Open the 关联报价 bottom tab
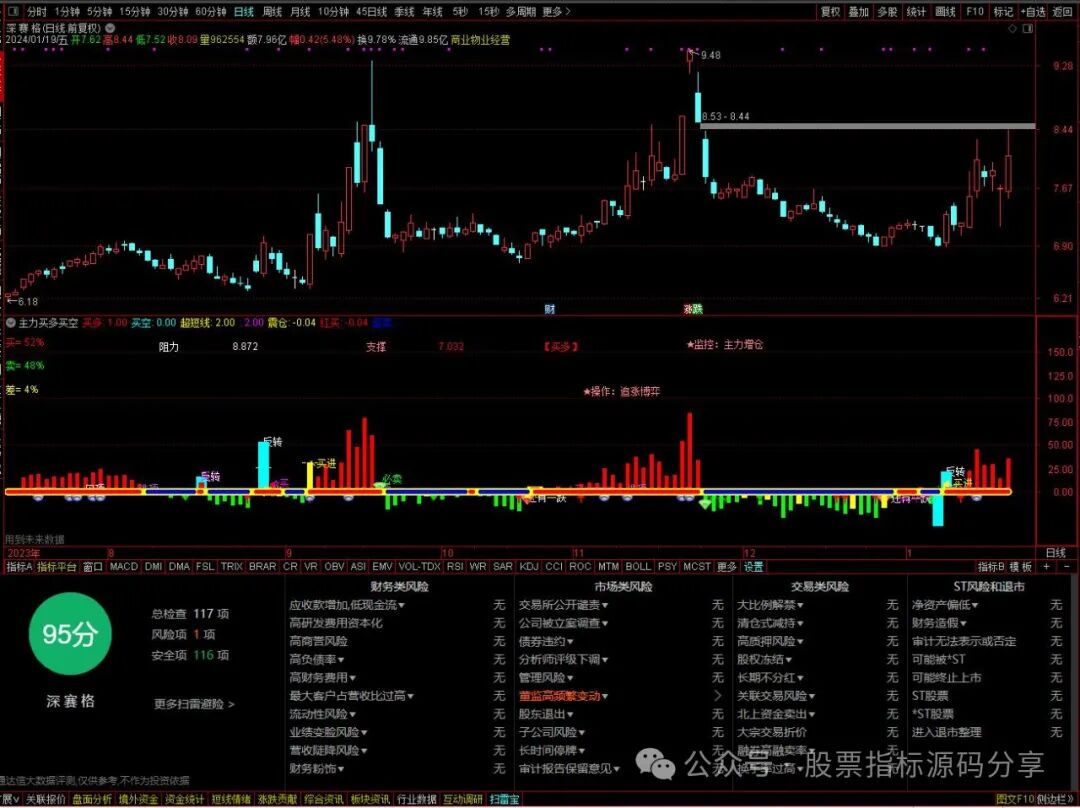 pos(45,800)
